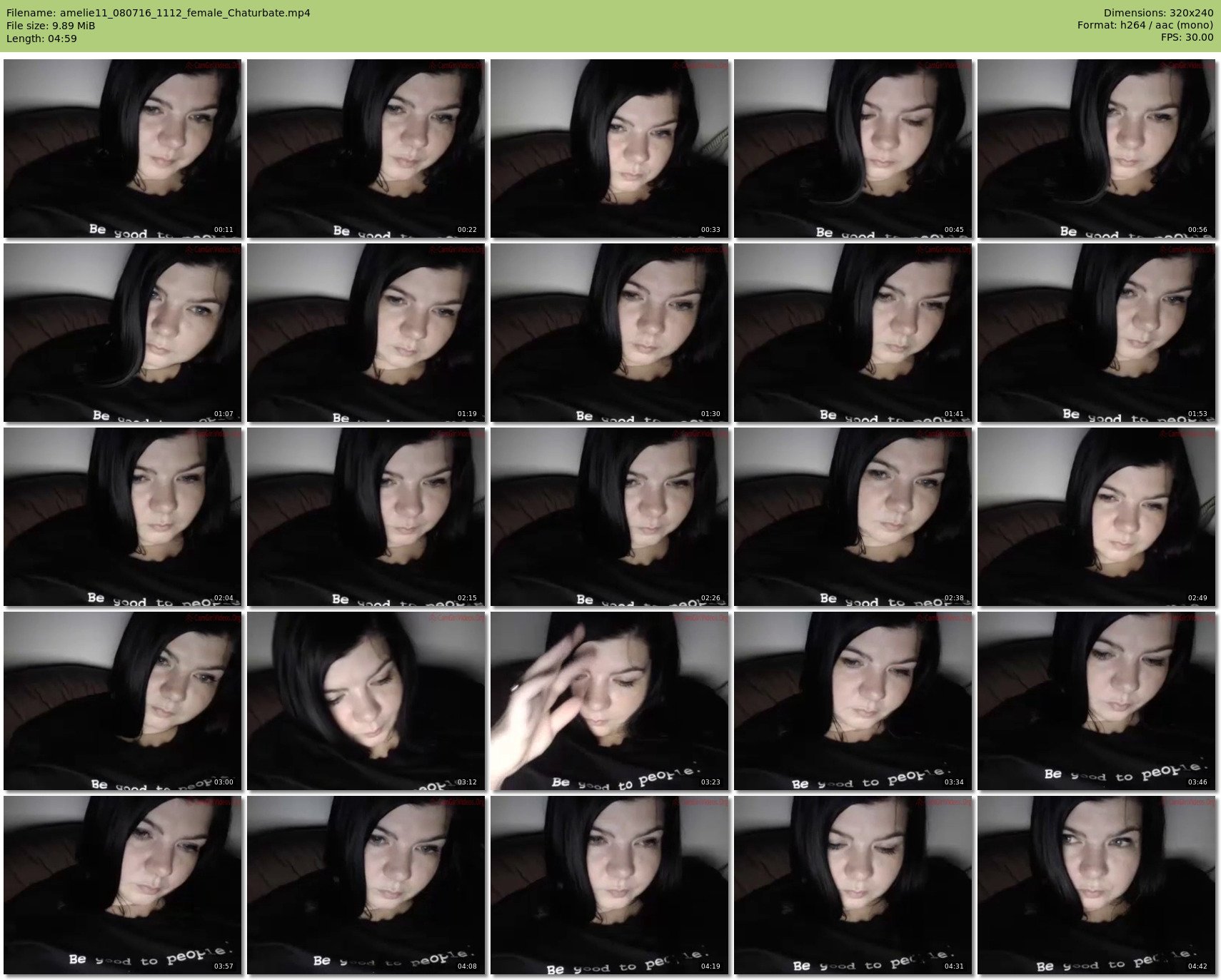Select the thumbnail stamped 03:46
Screen dimensions: 1221x980
tap(1096, 701)
